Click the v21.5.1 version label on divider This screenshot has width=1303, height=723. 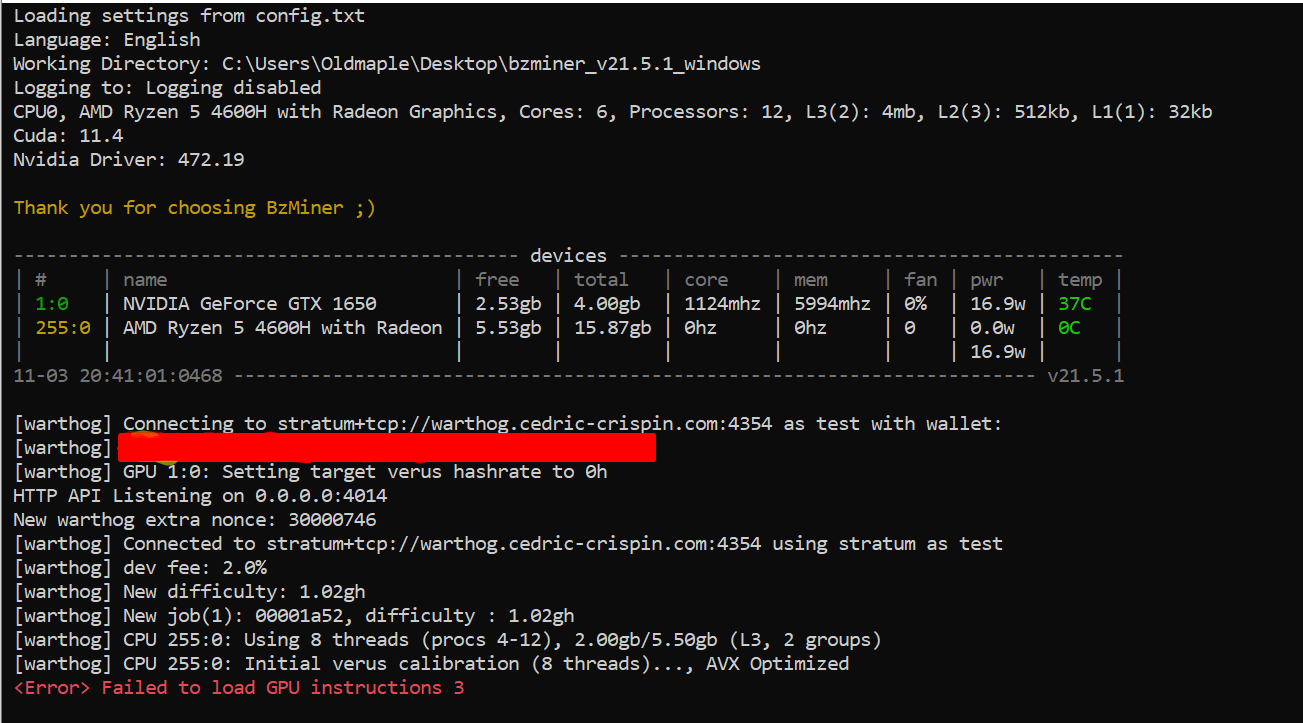coord(1085,376)
